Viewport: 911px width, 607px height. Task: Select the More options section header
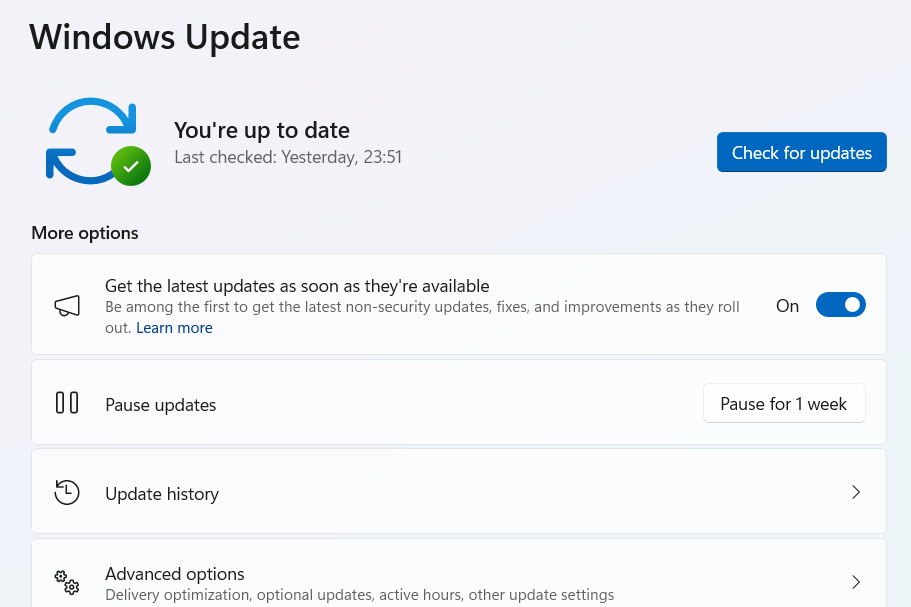point(84,232)
